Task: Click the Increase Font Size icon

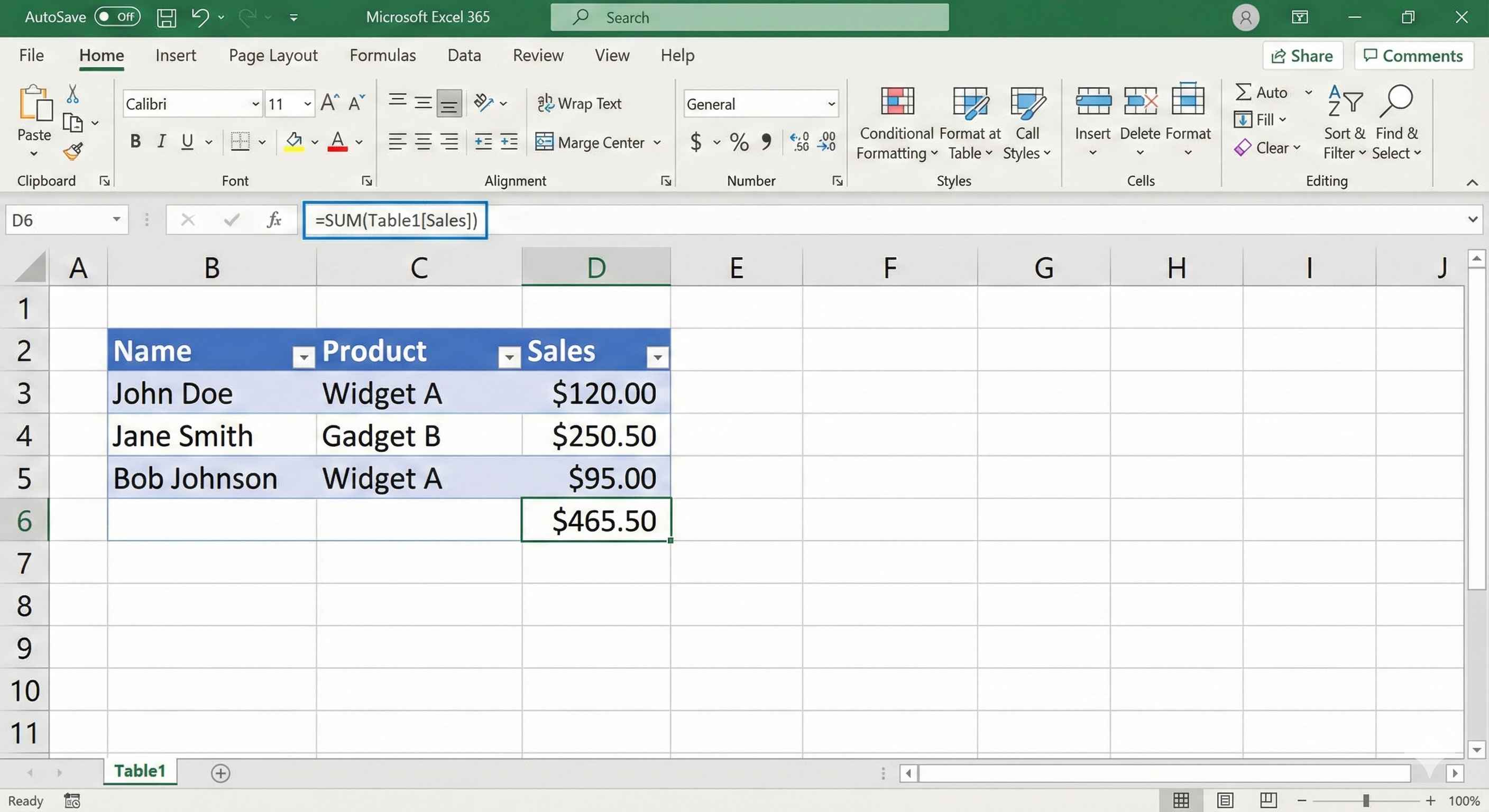Action: 329,103
